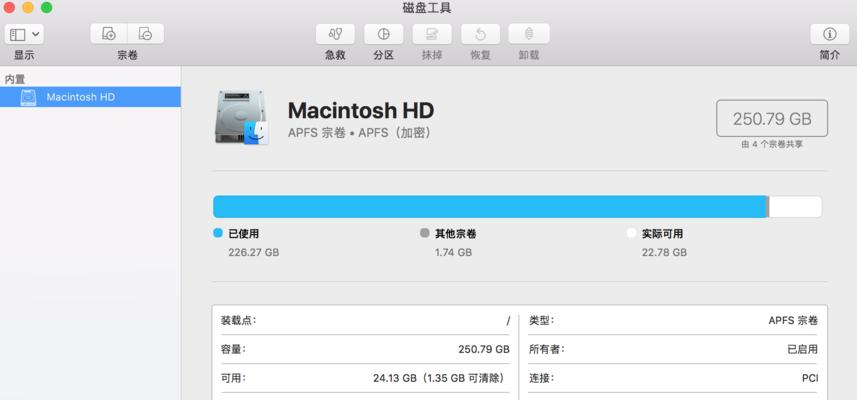Click the 'APFS 宗卷 • APFS（加密）' subtitle
Image resolution: width=857 pixels, height=400 pixels.
coord(360,133)
